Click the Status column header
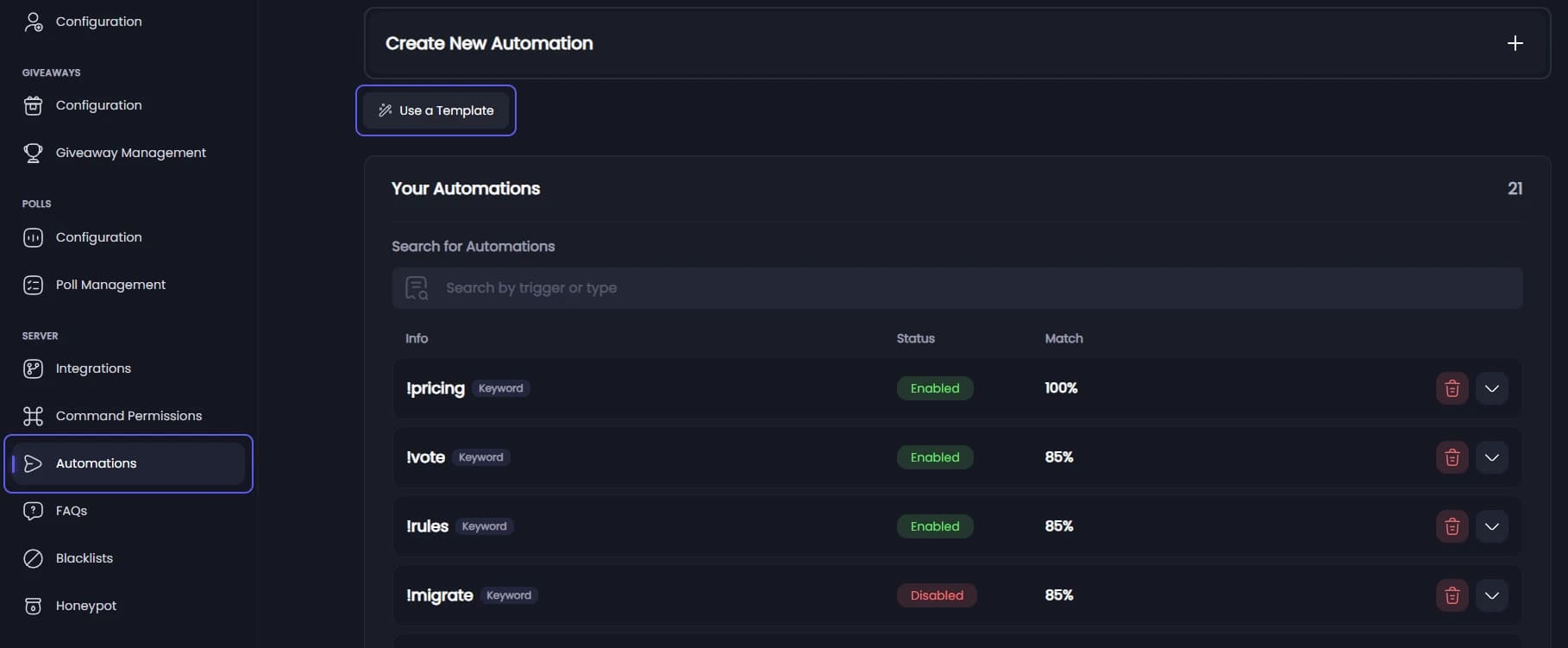The width and height of the screenshot is (1568, 648). 915,338
